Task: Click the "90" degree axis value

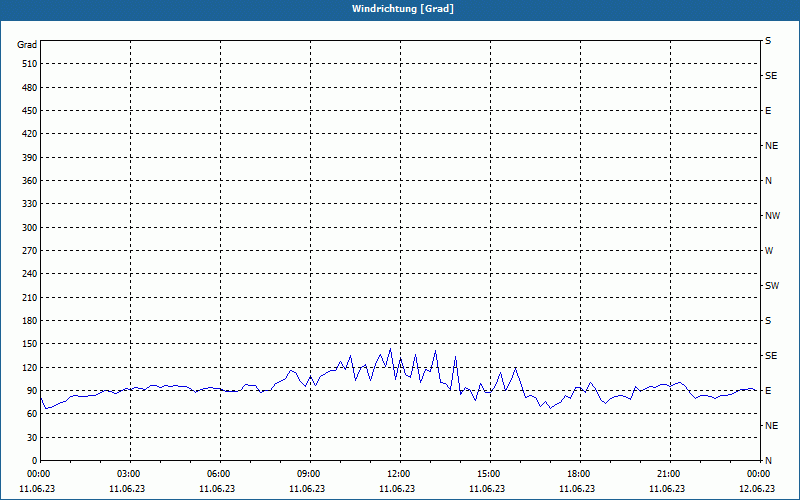Action: click(x=32, y=391)
